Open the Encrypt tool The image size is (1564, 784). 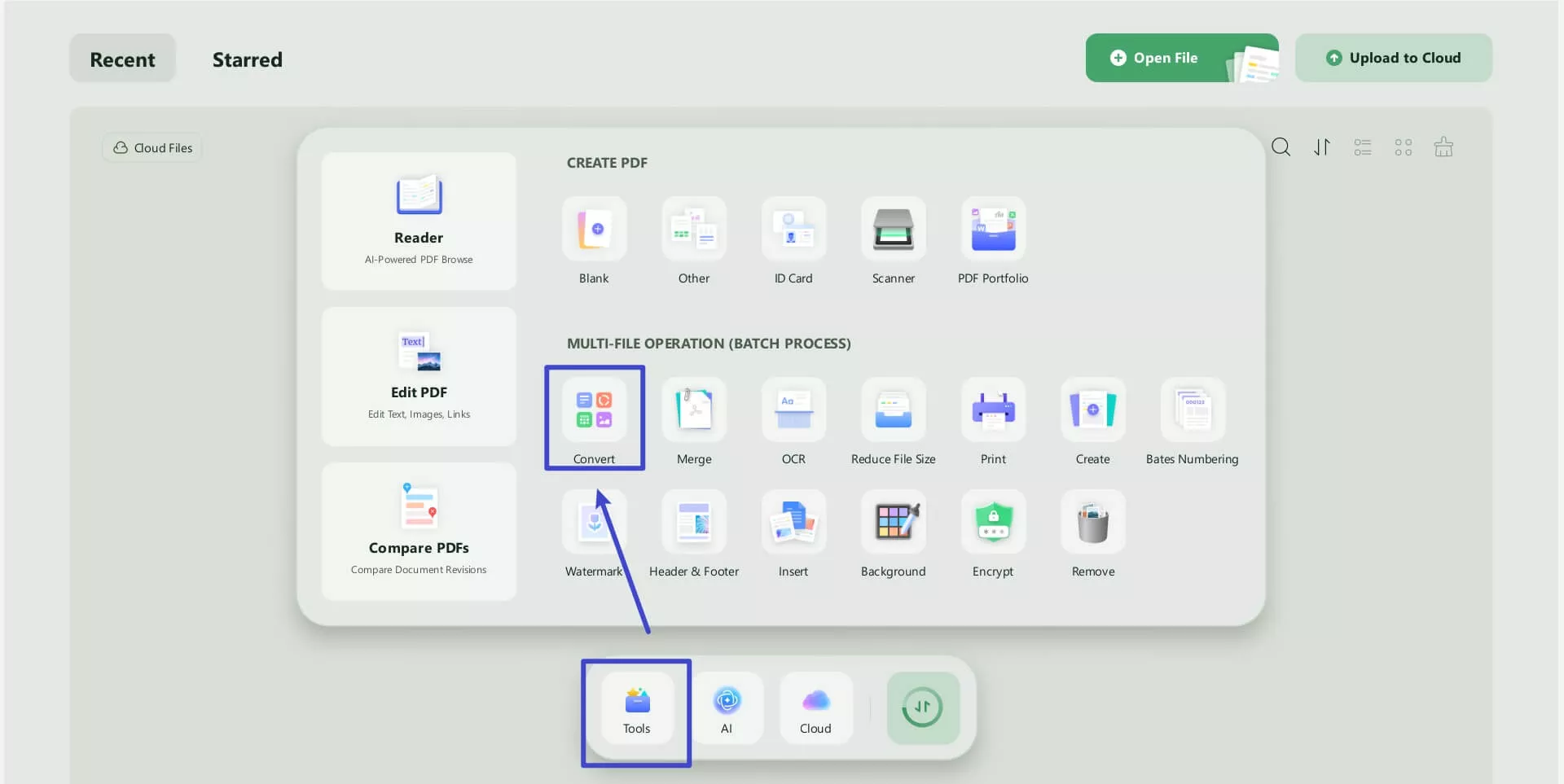pyautogui.click(x=993, y=530)
